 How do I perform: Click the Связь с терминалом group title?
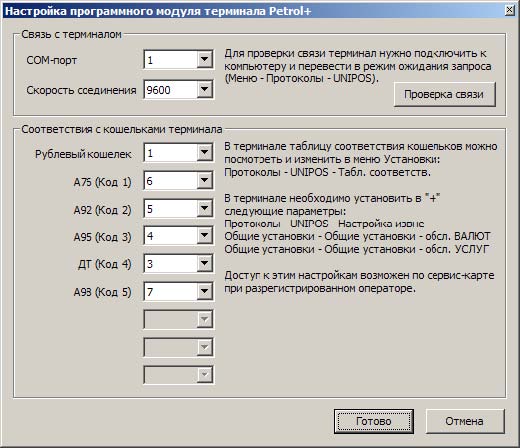click(71, 34)
